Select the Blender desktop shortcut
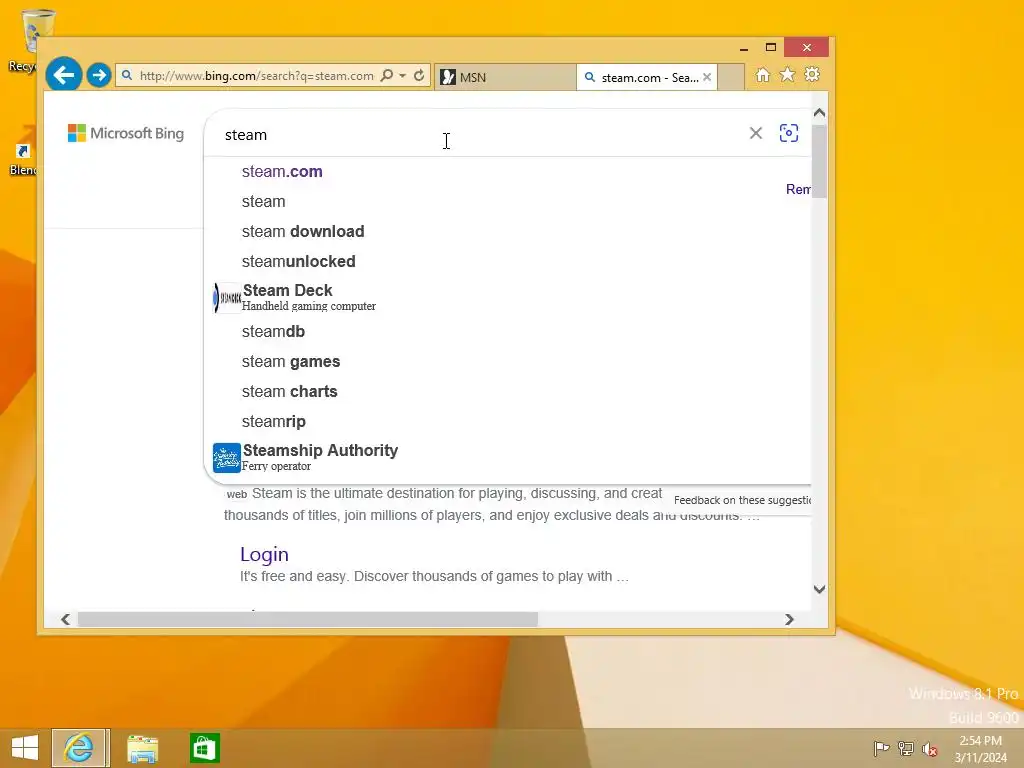This screenshot has height=768, width=1024. [24, 157]
